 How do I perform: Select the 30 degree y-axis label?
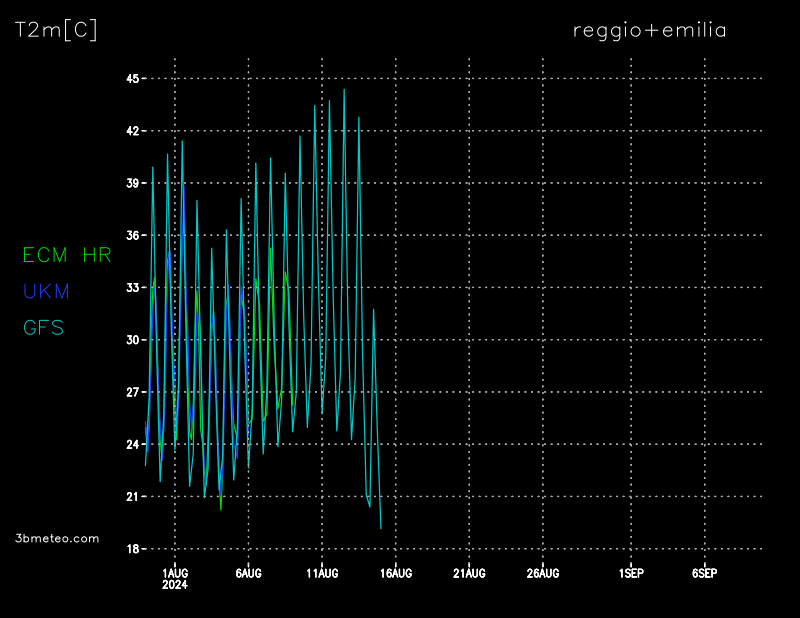click(132, 340)
